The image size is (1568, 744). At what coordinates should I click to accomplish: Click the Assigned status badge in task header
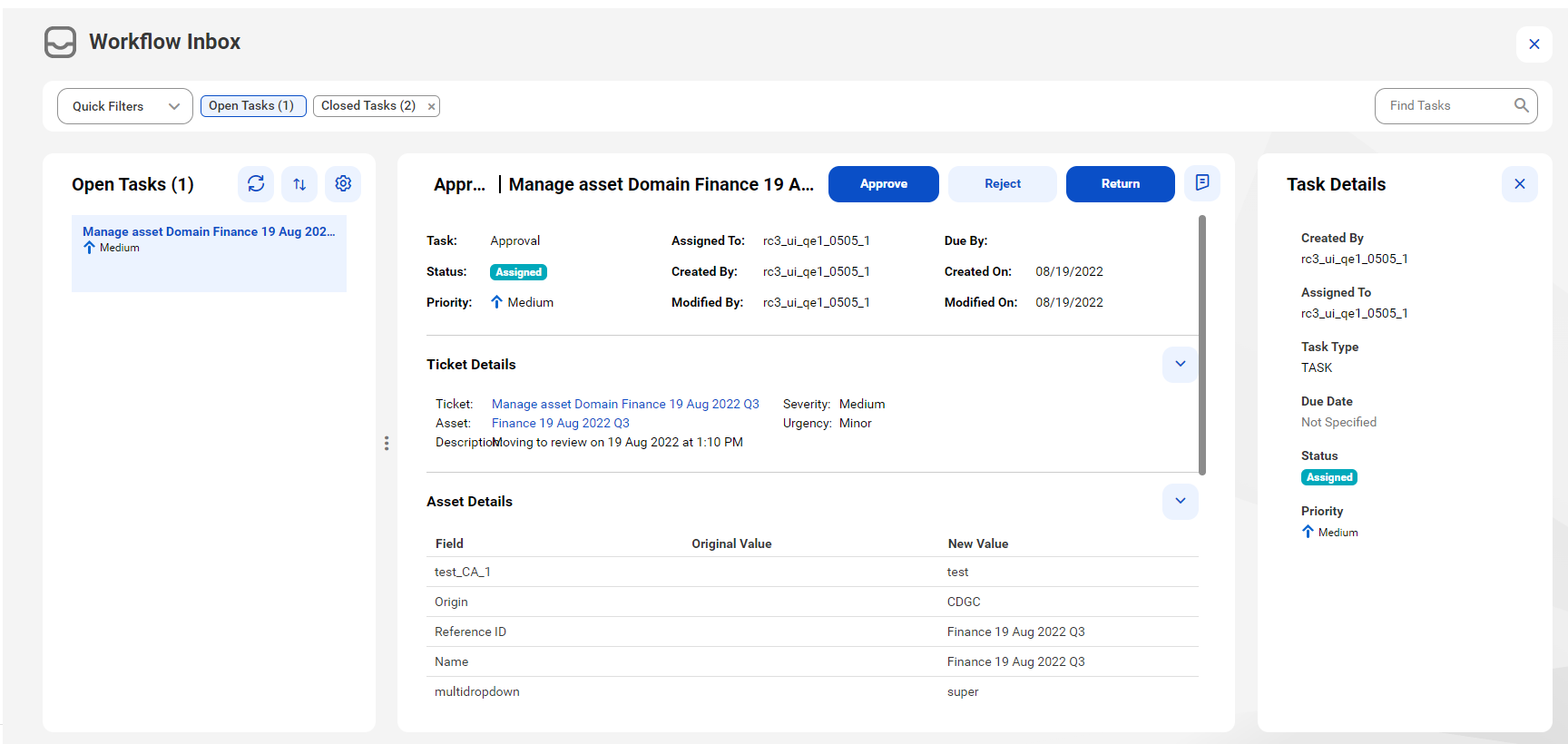point(518,272)
